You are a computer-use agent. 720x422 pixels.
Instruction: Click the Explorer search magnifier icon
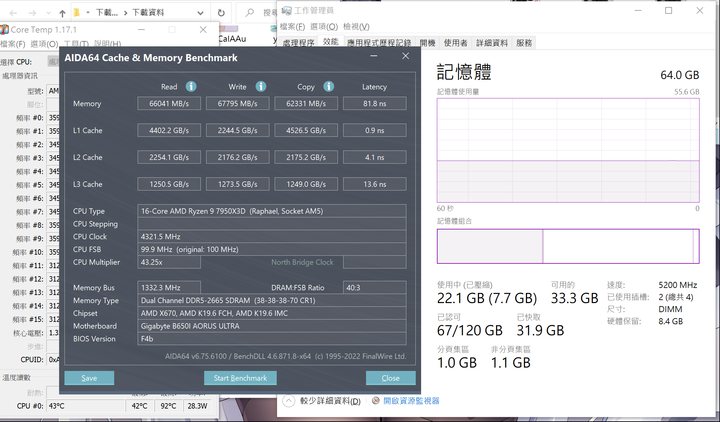click(x=250, y=13)
